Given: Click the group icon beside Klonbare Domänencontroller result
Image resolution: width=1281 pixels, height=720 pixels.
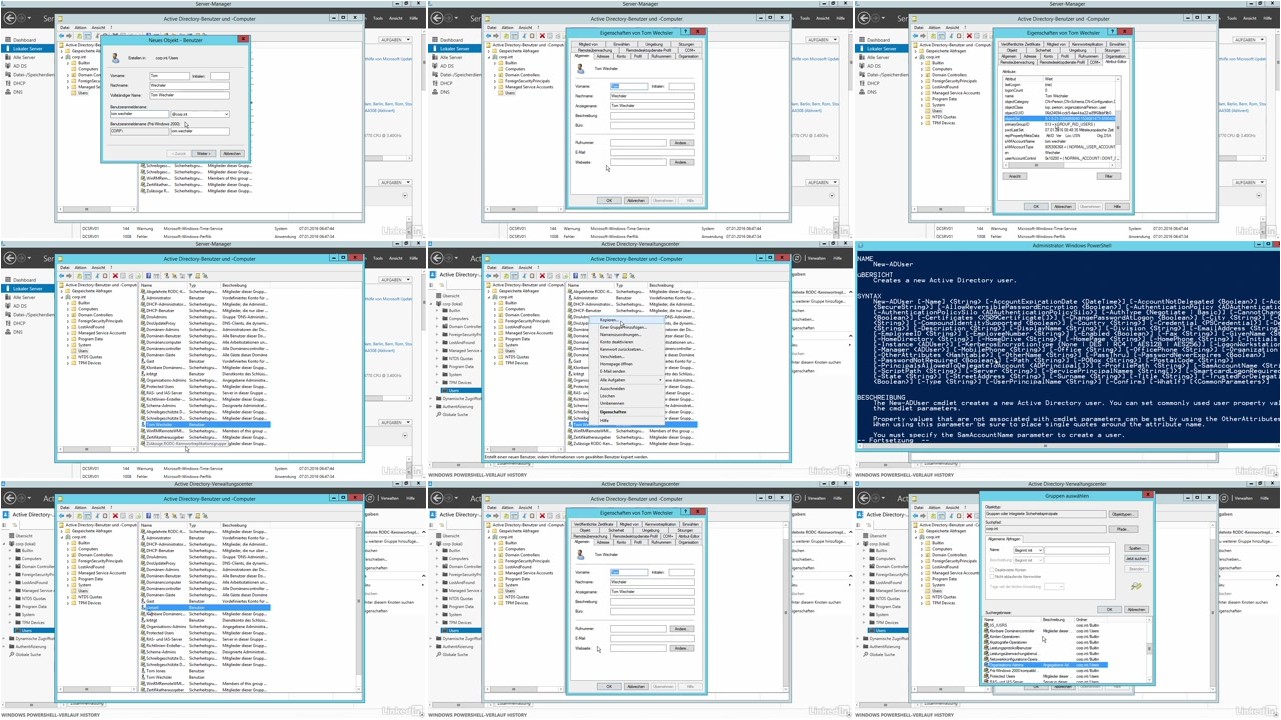Looking at the screenshot, I should [987, 631].
